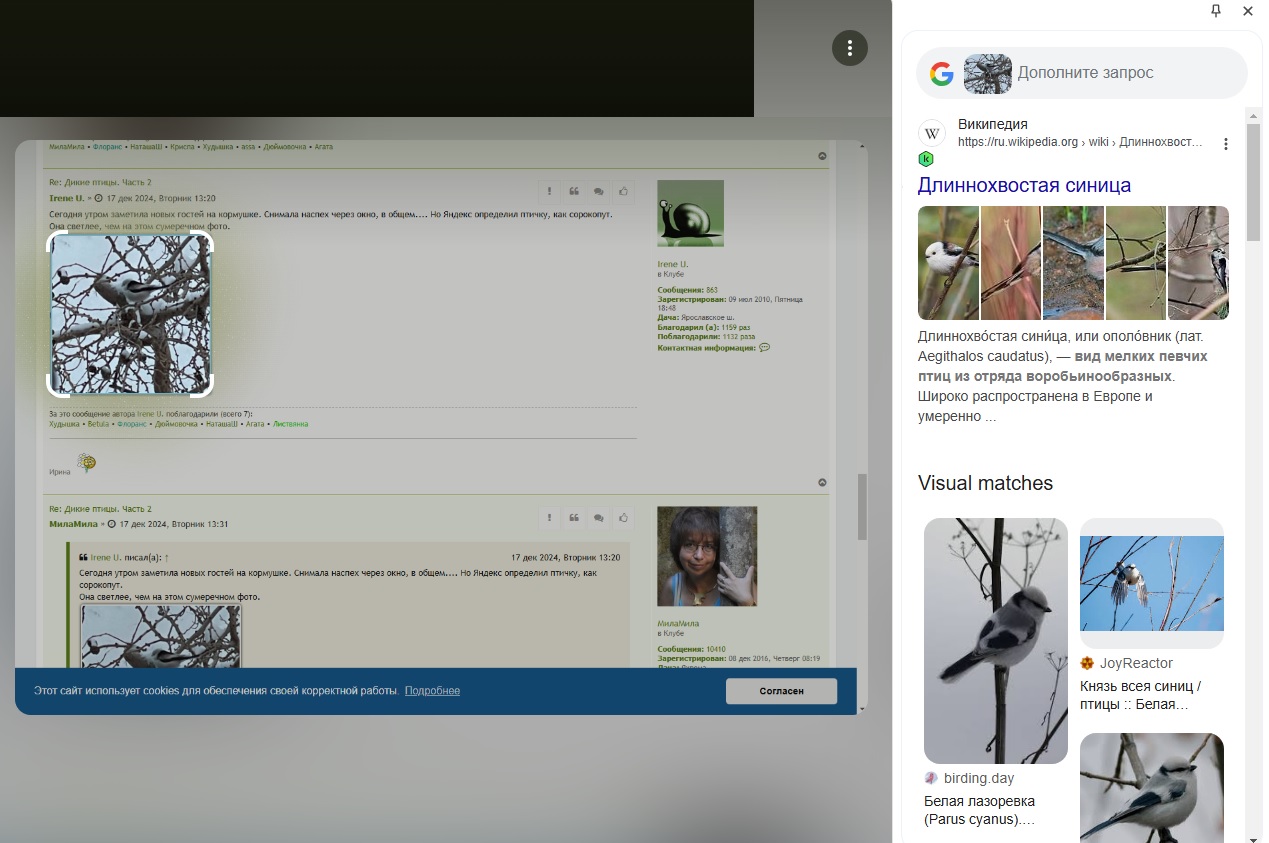Viewport: 1269px width, 843px height.
Task: Pin the Google Lens side panel
Action: pyautogui.click(x=1216, y=11)
